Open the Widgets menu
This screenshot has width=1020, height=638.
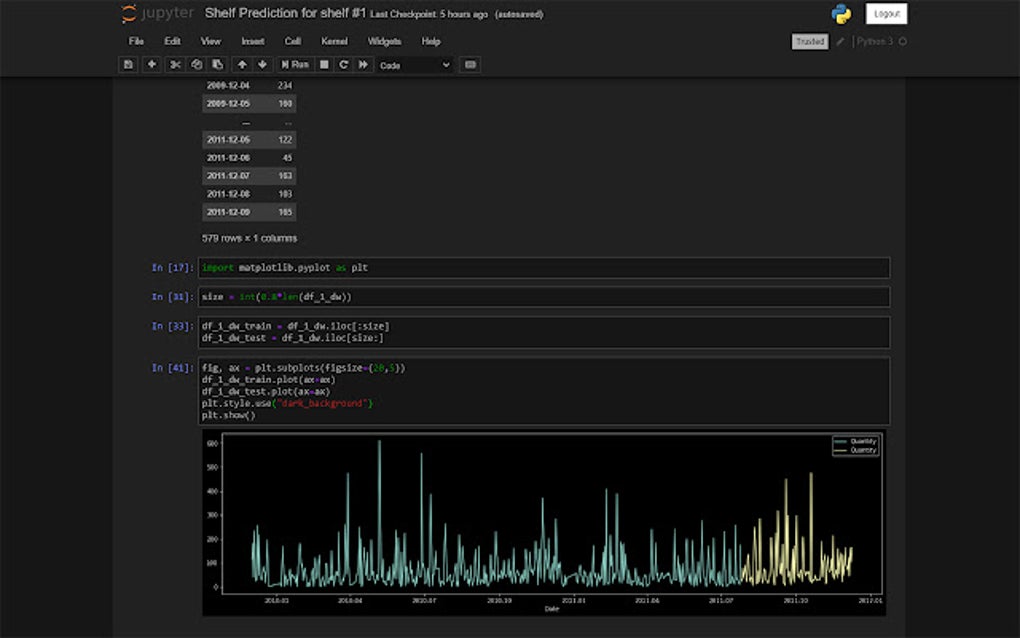(x=383, y=41)
